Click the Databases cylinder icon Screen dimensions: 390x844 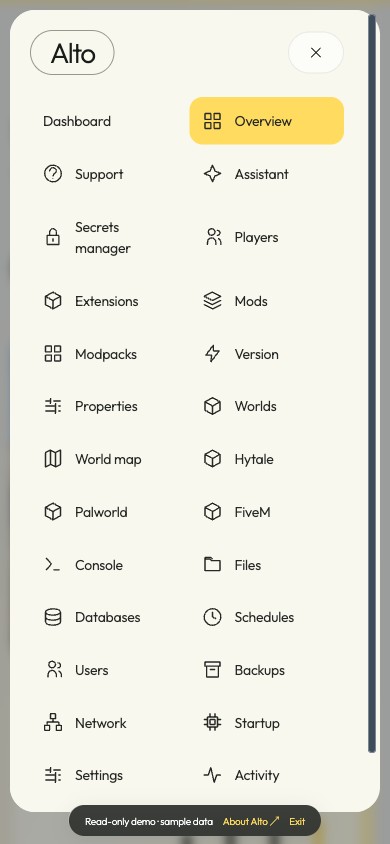pos(53,617)
